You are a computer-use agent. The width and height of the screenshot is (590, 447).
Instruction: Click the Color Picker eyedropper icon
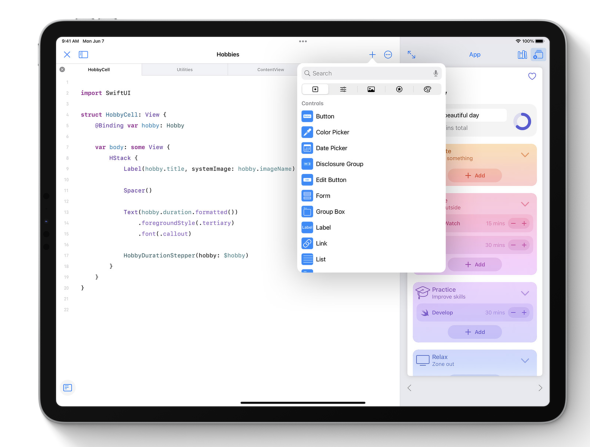[307, 132]
